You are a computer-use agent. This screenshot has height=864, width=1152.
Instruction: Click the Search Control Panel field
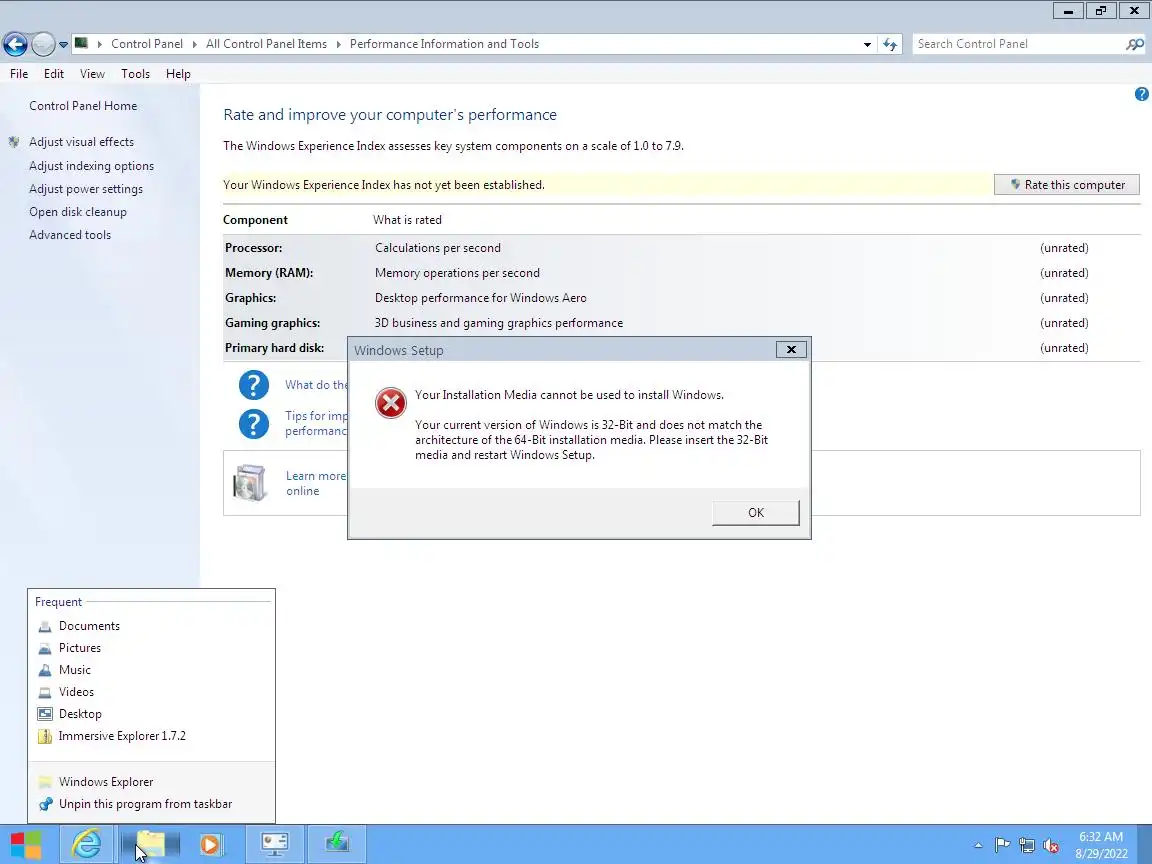click(1019, 44)
